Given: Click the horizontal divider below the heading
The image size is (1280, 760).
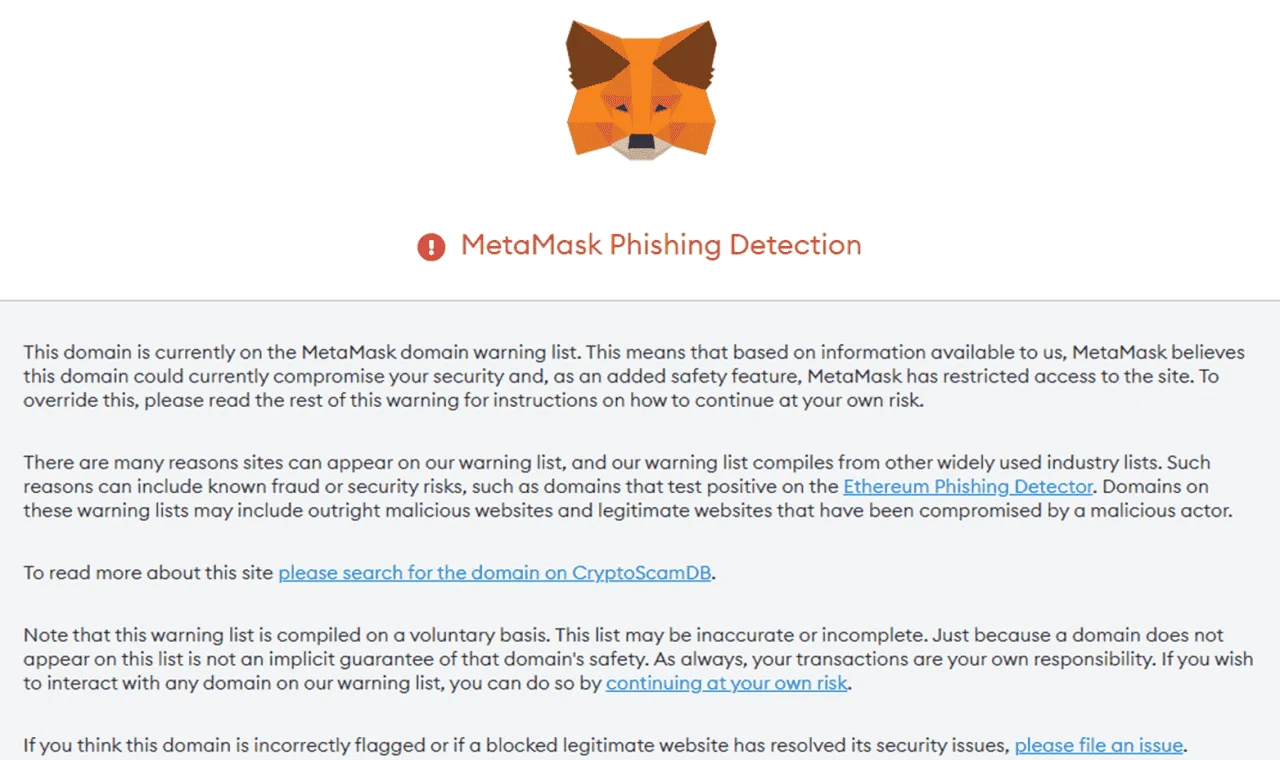Looking at the screenshot, I should pyautogui.click(x=640, y=300).
